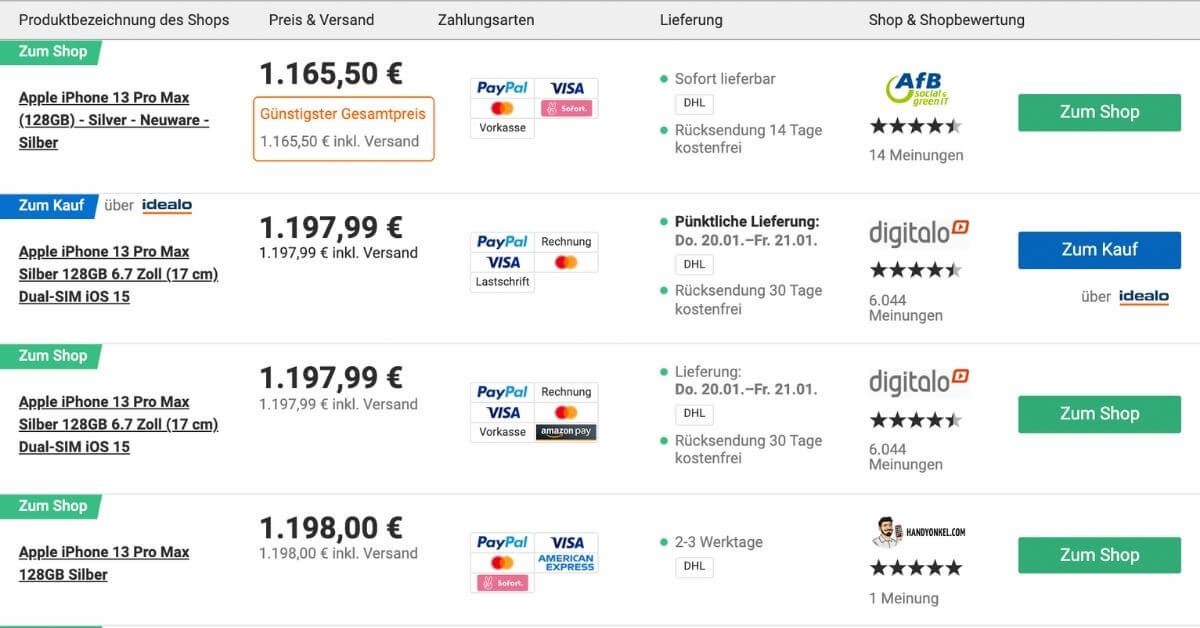
Task: Open Apple iPhone 13 Pro Max Neuware Silber link
Action: (x=113, y=120)
